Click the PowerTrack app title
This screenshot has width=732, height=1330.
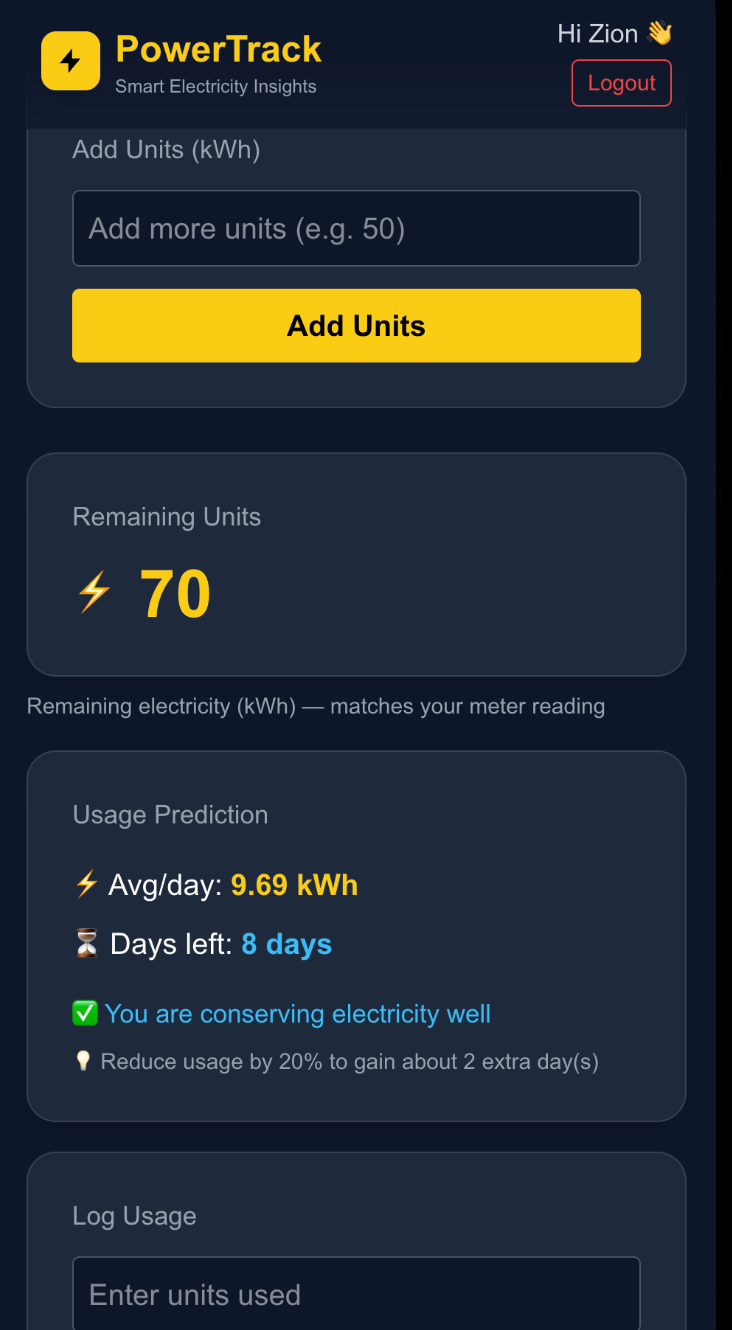point(218,49)
